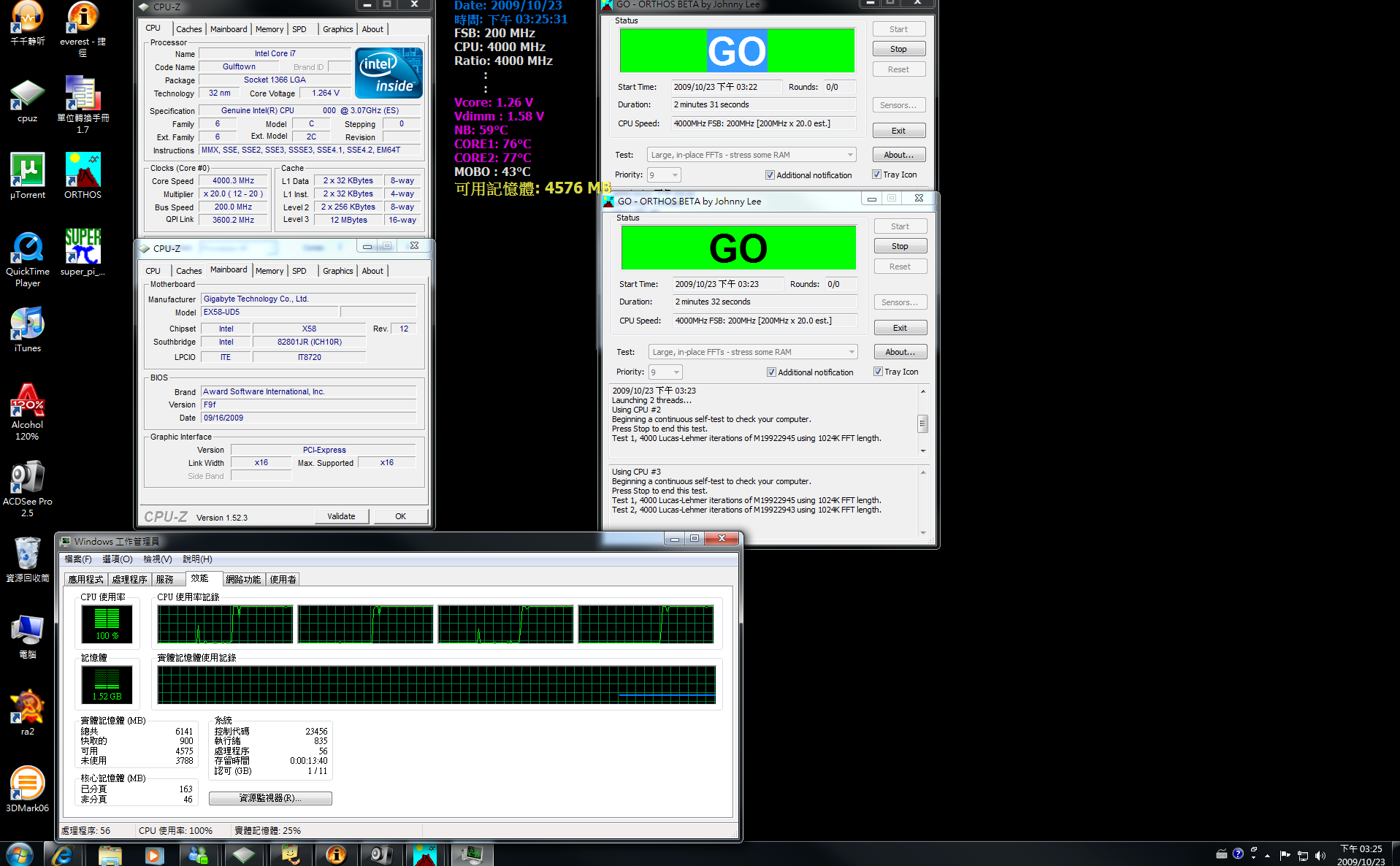Switch to Task Manager taskbar icon
The height and width of the screenshot is (866, 1400).
(472, 854)
